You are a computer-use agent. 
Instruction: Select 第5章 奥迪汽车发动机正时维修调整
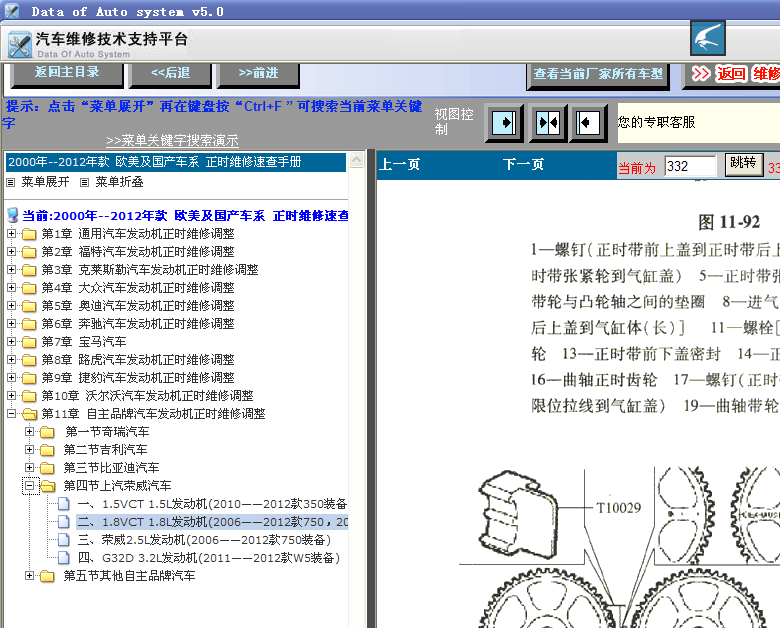coord(138,306)
